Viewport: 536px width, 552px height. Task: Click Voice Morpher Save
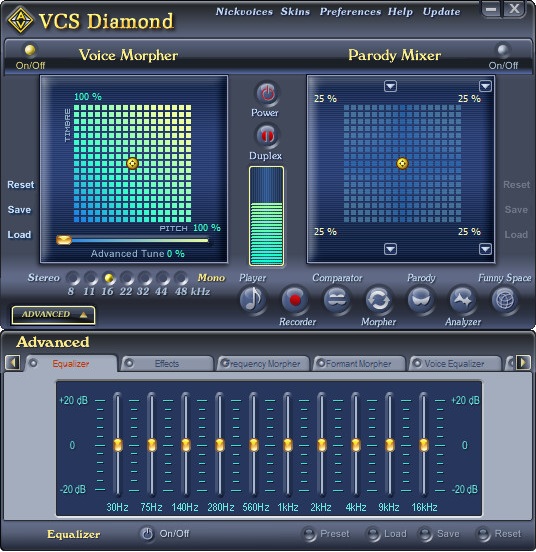(19, 210)
